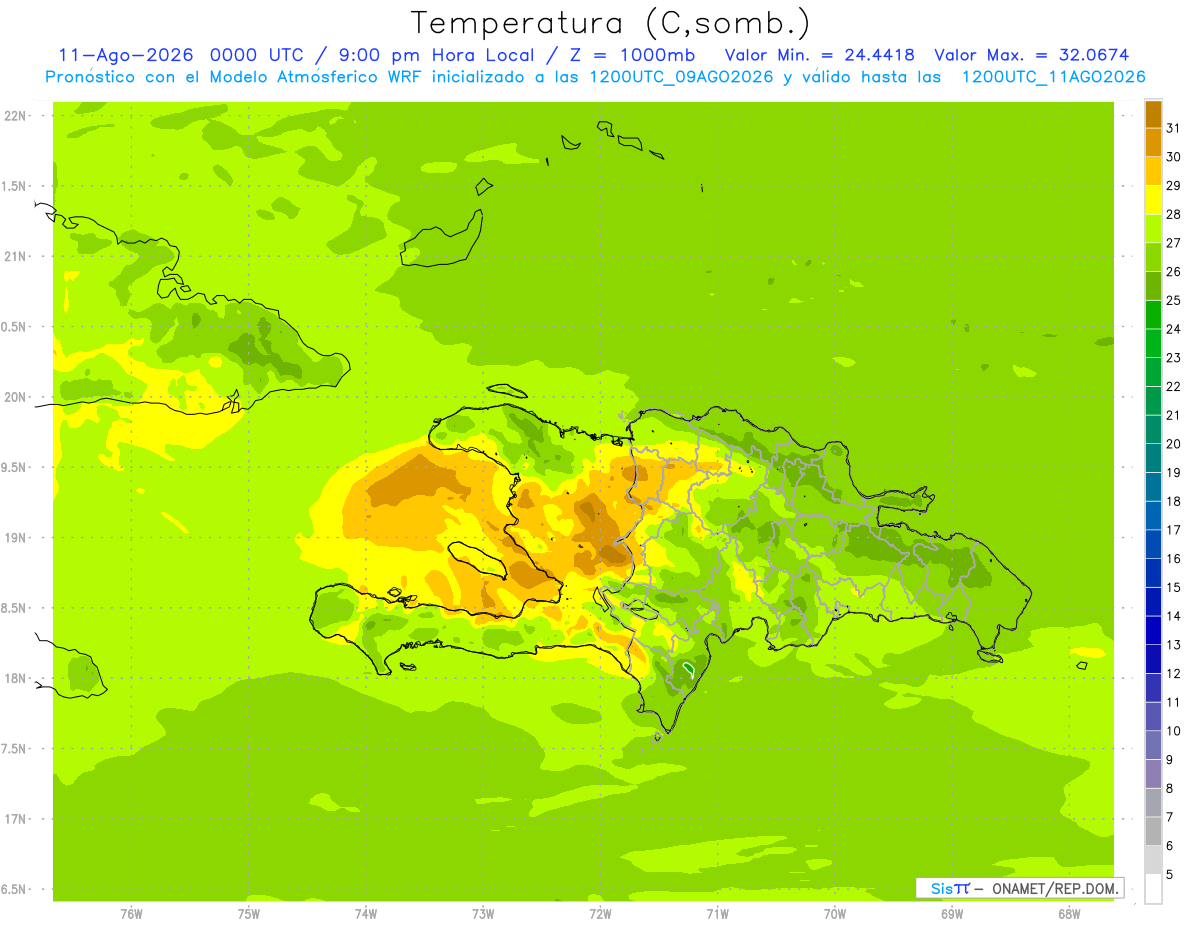Pick the yellow legend swatch between 28 and 29

coord(1153,200)
